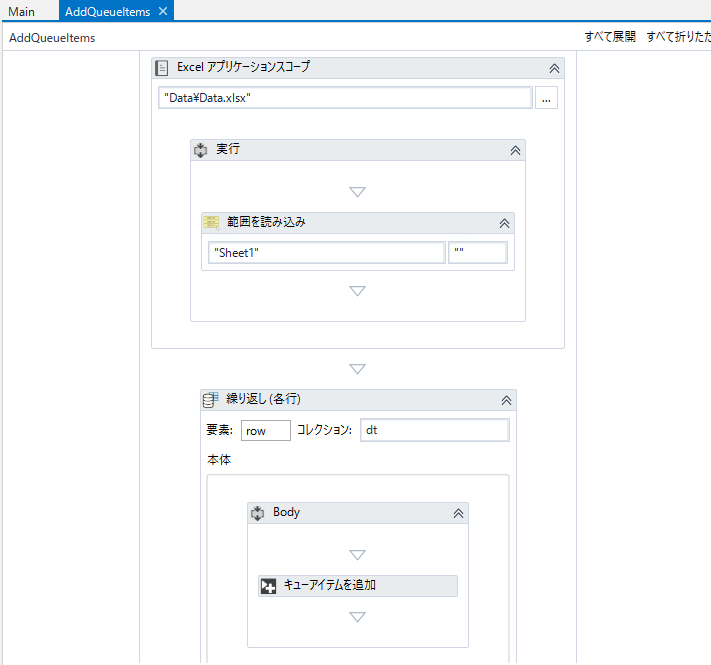The height and width of the screenshot is (665, 711).
Task: Click the "Data¥Data.xlsx" workbook path field
Action: pos(345,98)
